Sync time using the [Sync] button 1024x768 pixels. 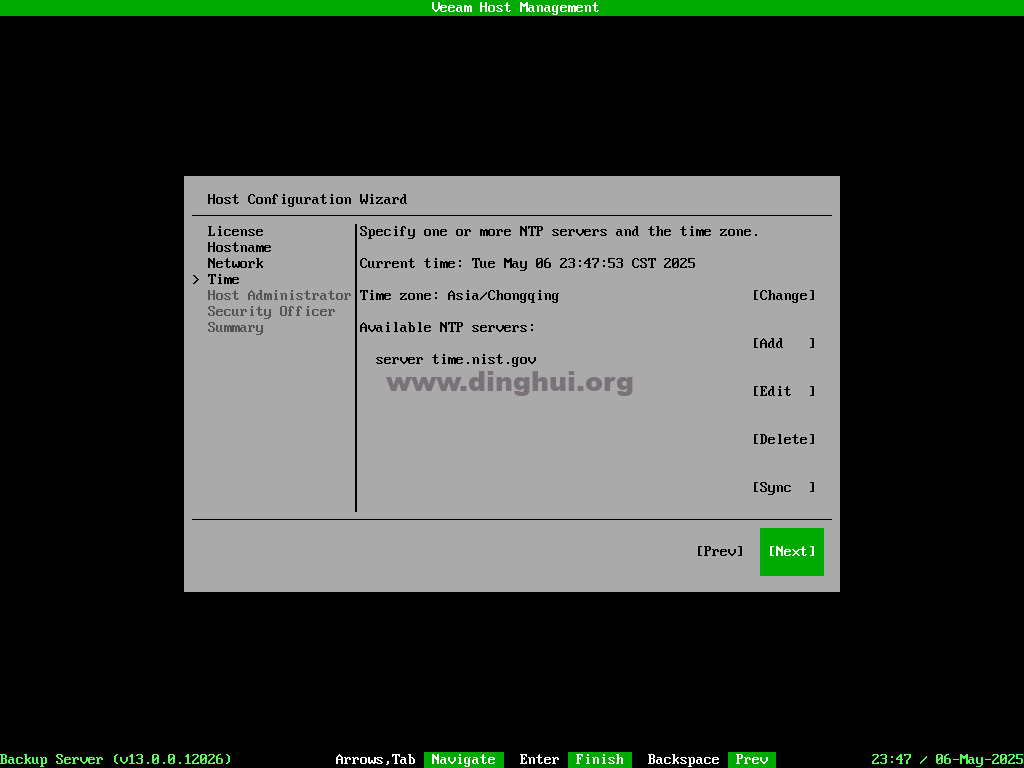click(784, 487)
